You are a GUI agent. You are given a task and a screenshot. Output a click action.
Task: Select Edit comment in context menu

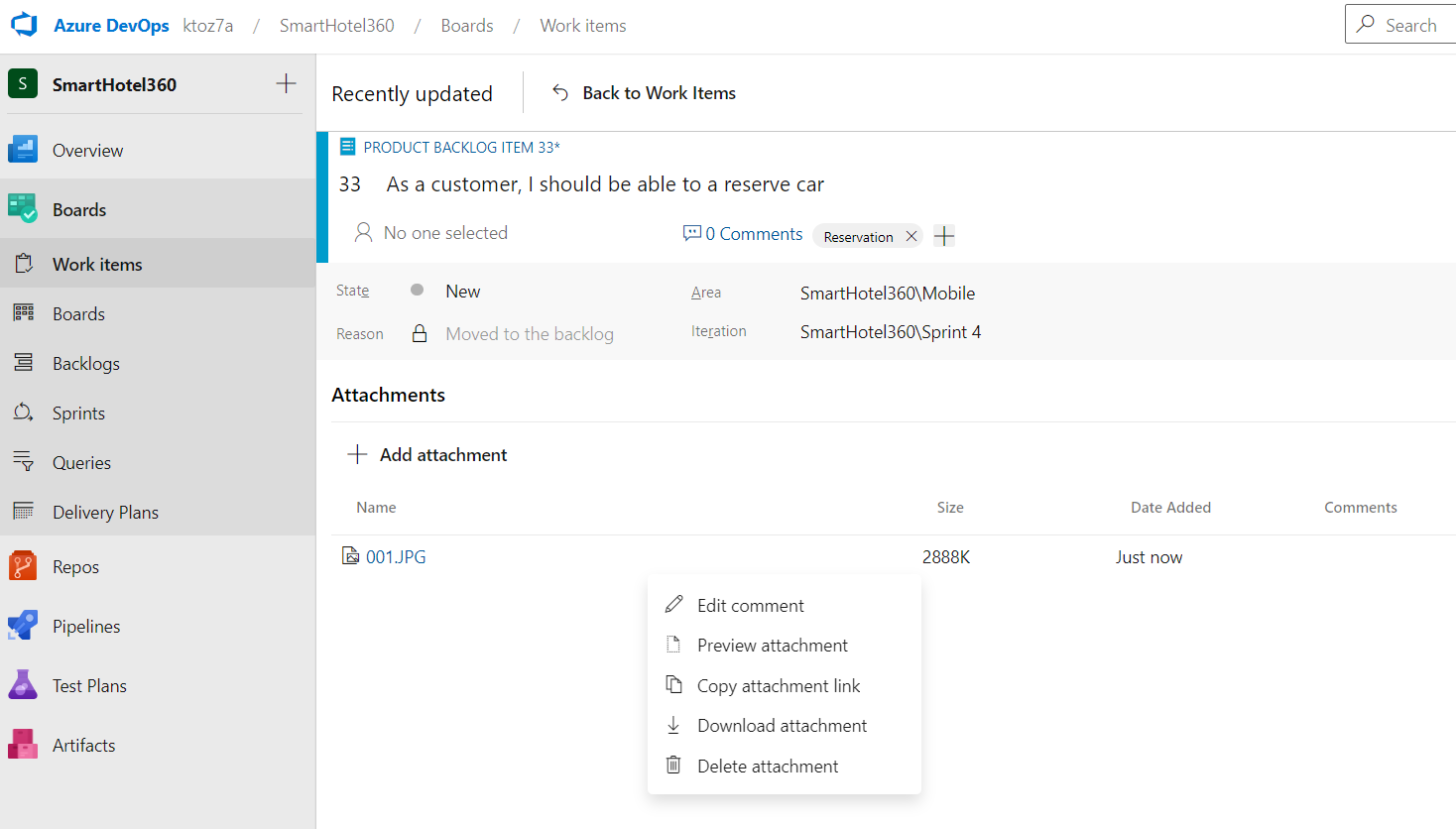click(750, 605)
